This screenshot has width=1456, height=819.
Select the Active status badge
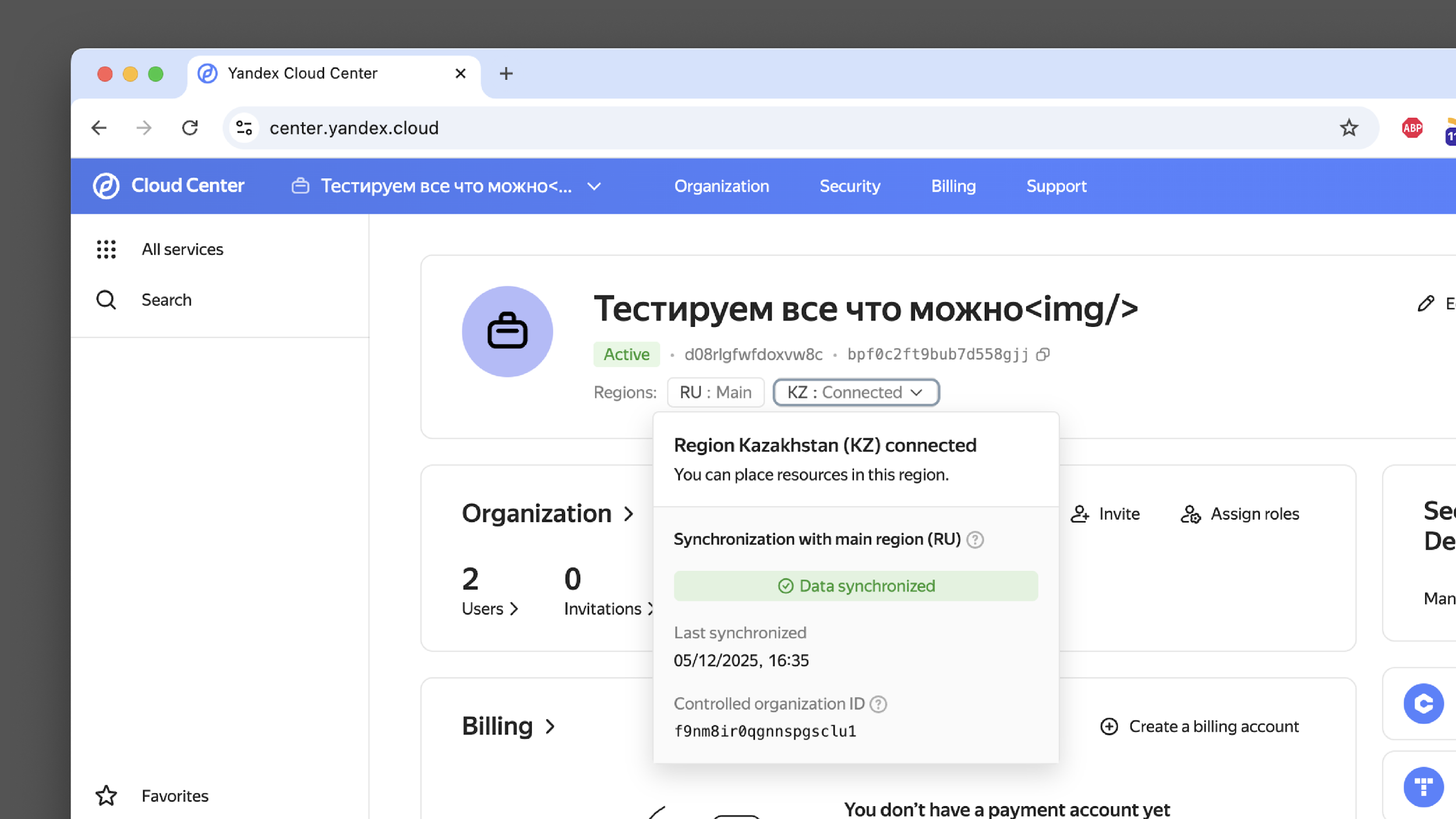pos(626,354)
